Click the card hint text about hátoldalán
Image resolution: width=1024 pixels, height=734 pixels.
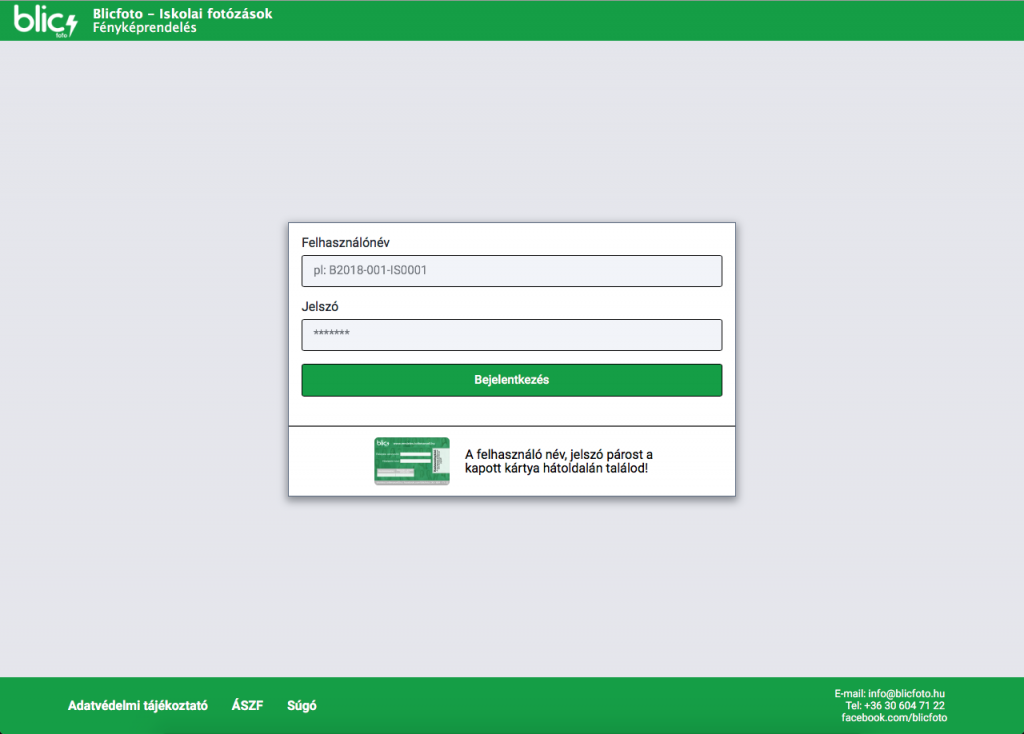558,461
